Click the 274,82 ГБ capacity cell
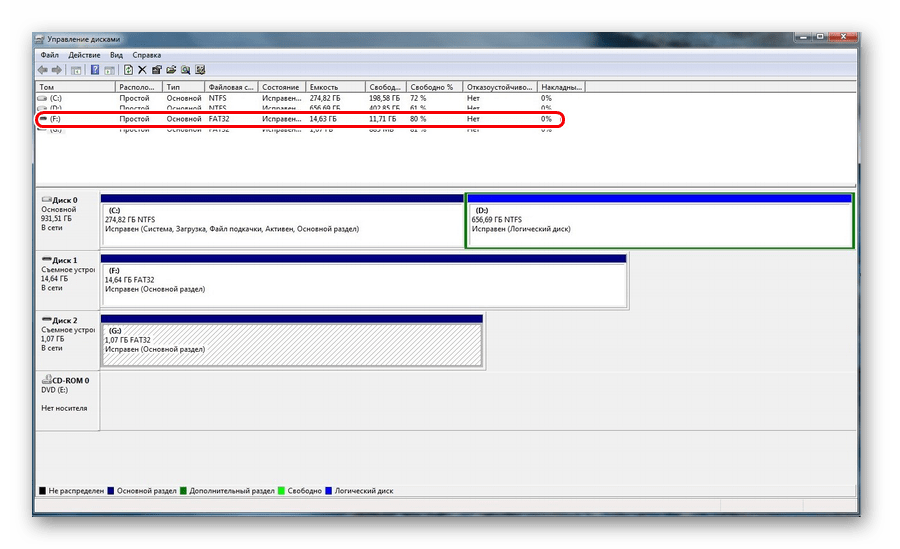Viewport: 900px width, 549px height. [x=325, y=98]
